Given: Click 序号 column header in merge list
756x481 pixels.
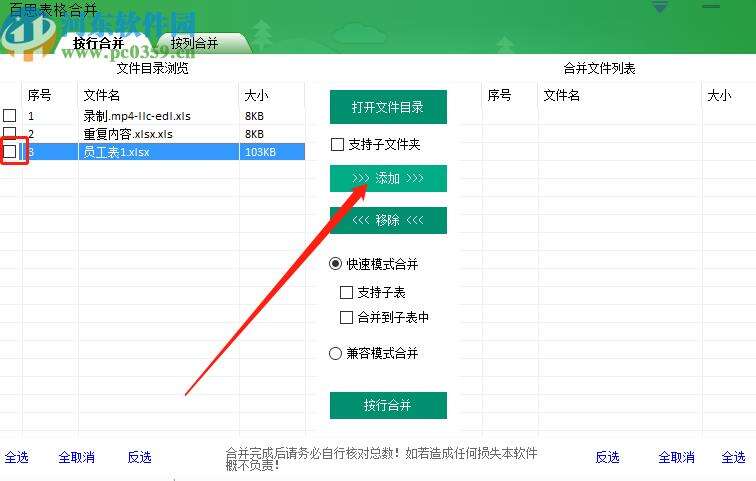Looking at the screenshot, I should point(510,95).
